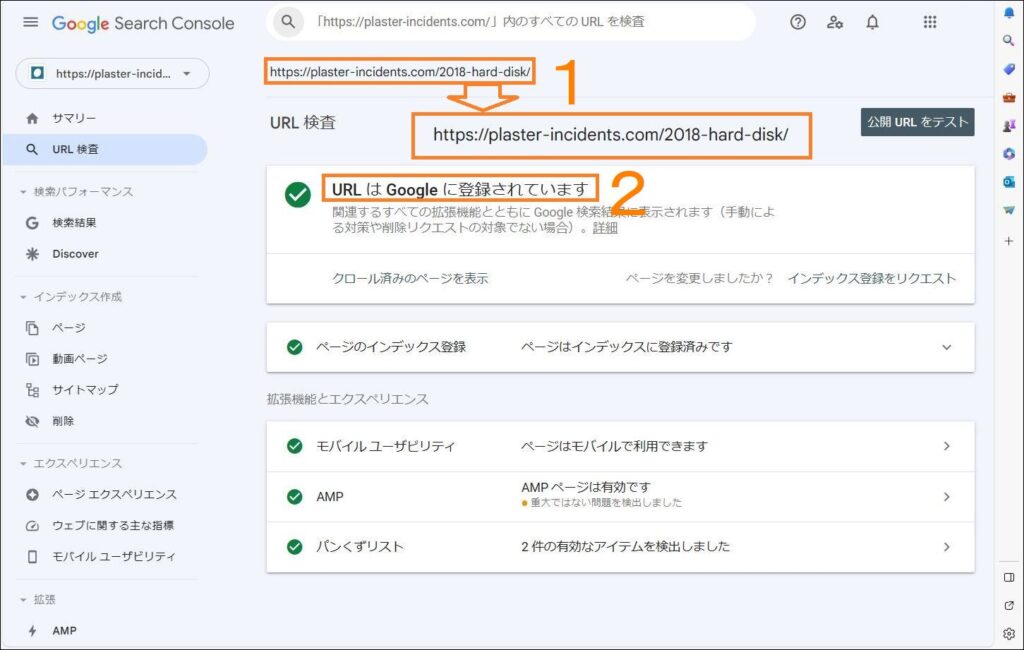This screenshot has width=1024, height=650.
Task: Click ページはインデックスに登録済みです text
Action: [x=626, y=347]
